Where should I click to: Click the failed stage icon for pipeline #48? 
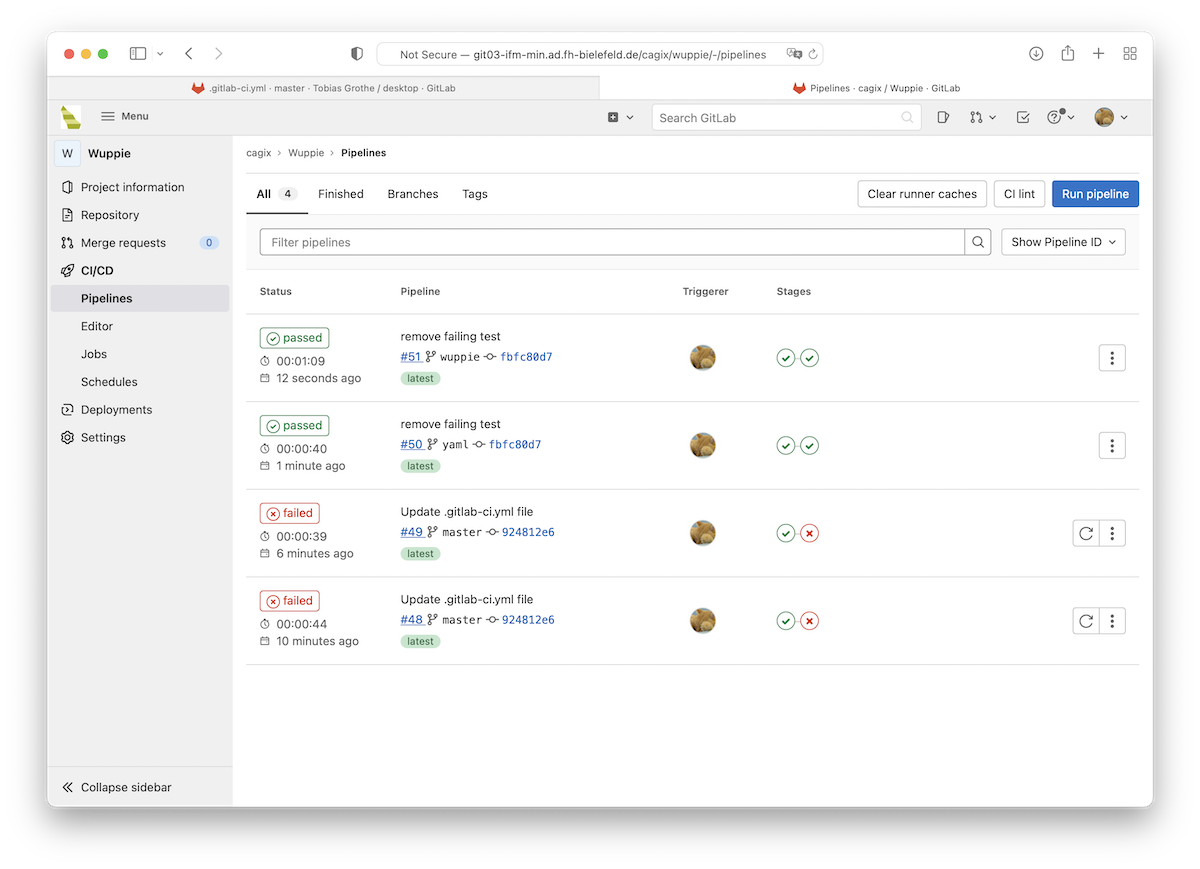coord(810,621)
